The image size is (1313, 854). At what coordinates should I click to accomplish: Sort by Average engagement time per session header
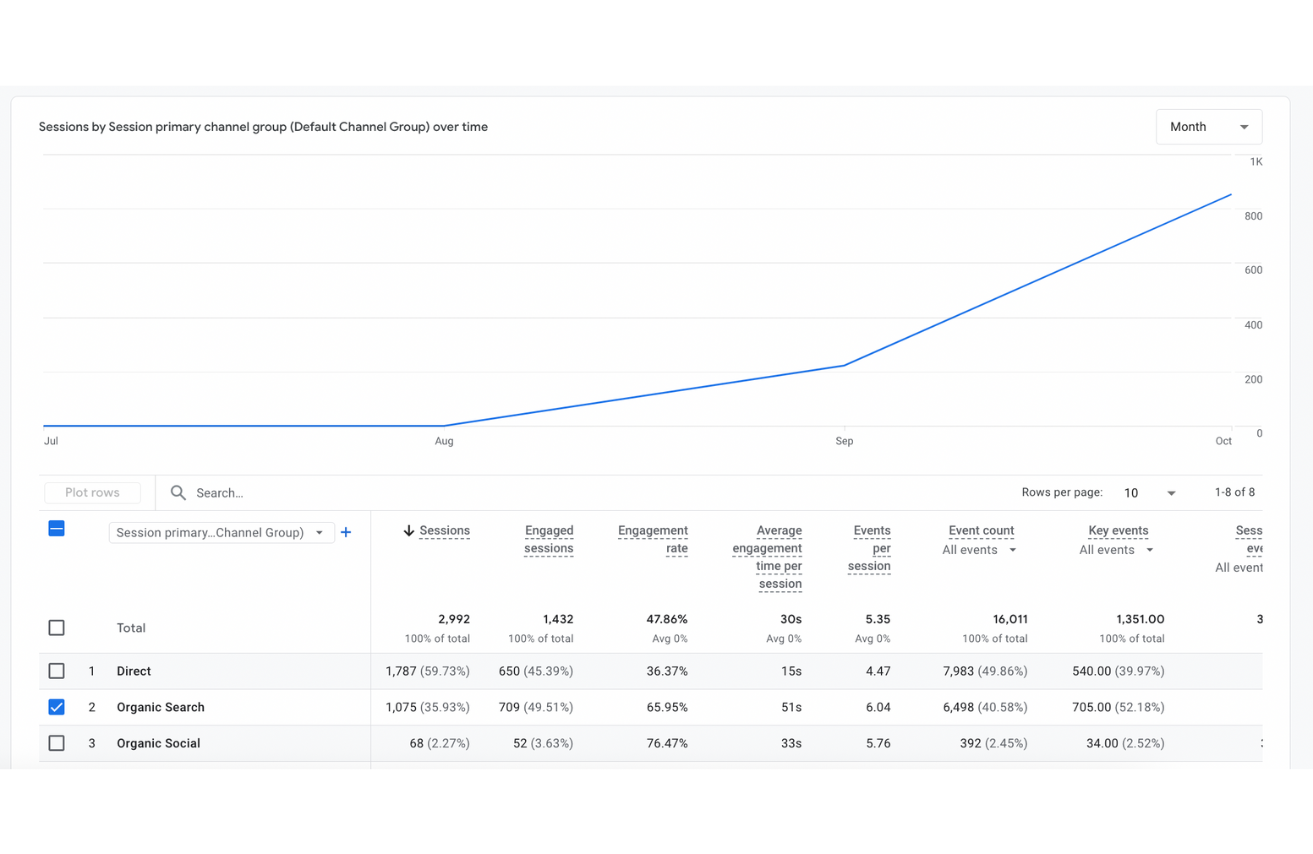coord(767,557)
